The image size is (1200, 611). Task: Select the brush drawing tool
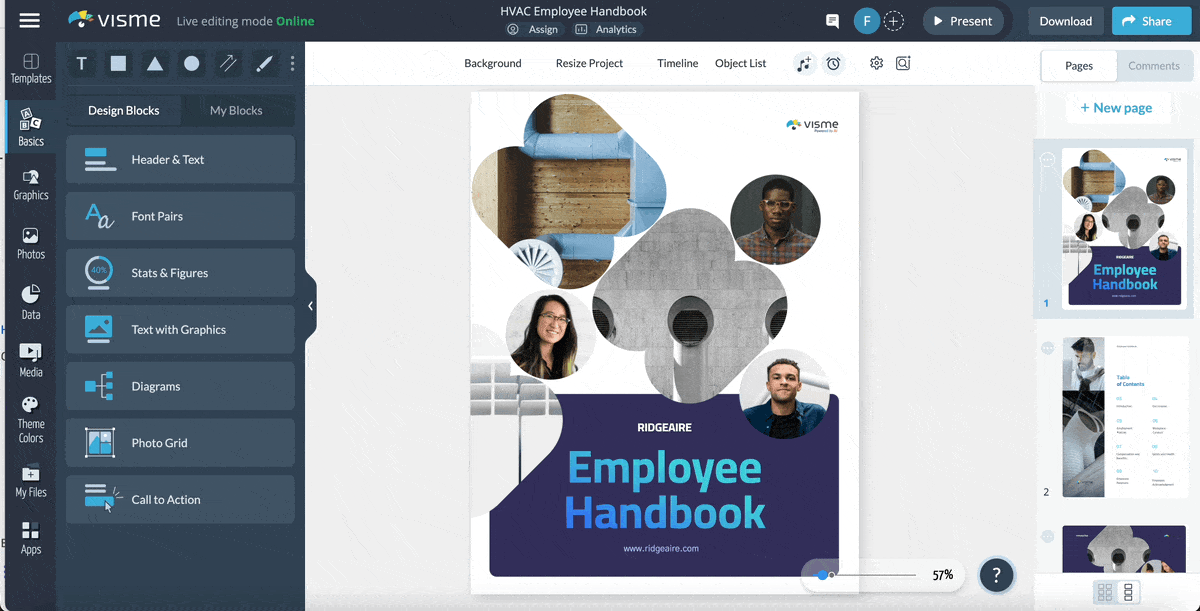pos(264,63)
